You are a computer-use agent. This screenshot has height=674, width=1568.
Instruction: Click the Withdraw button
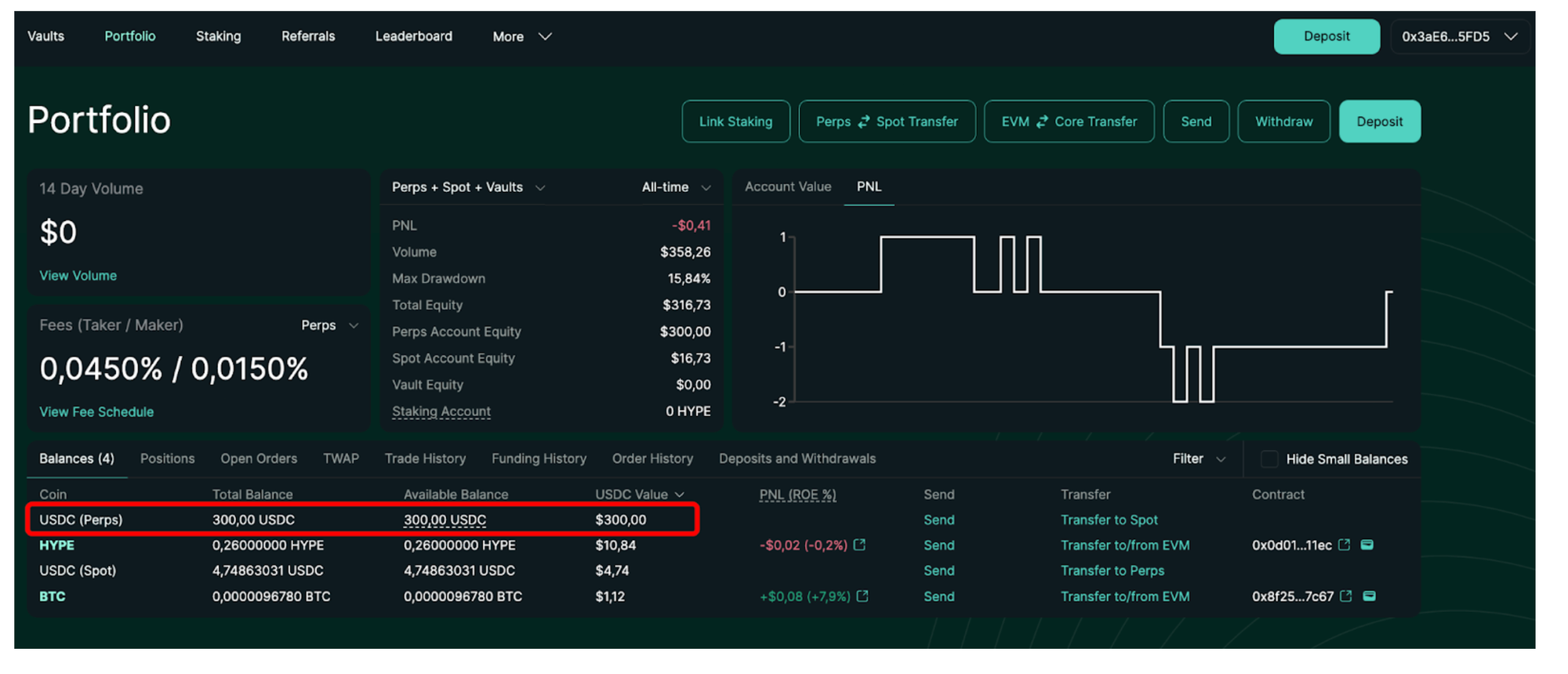coord(1283,121)
